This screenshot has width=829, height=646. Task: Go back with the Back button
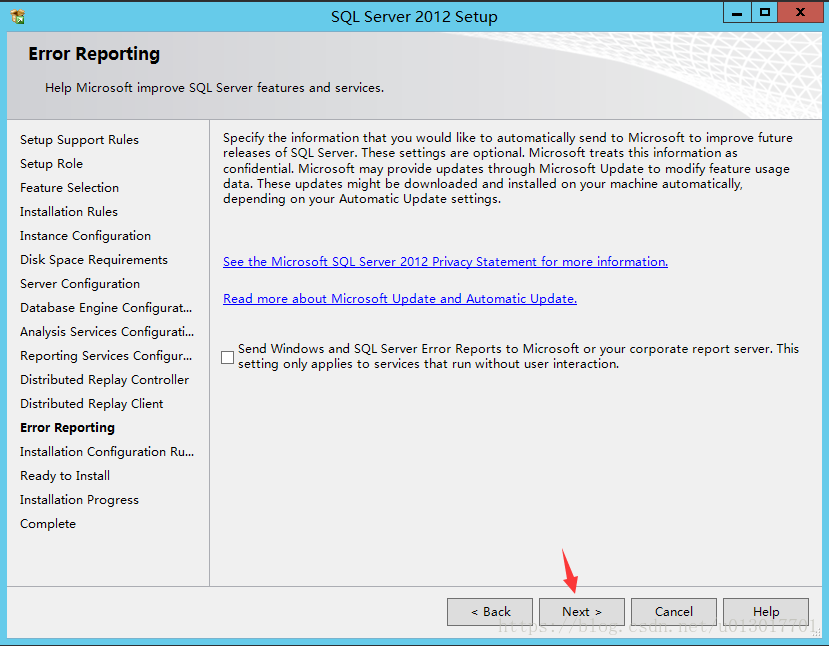coord(490,612)
